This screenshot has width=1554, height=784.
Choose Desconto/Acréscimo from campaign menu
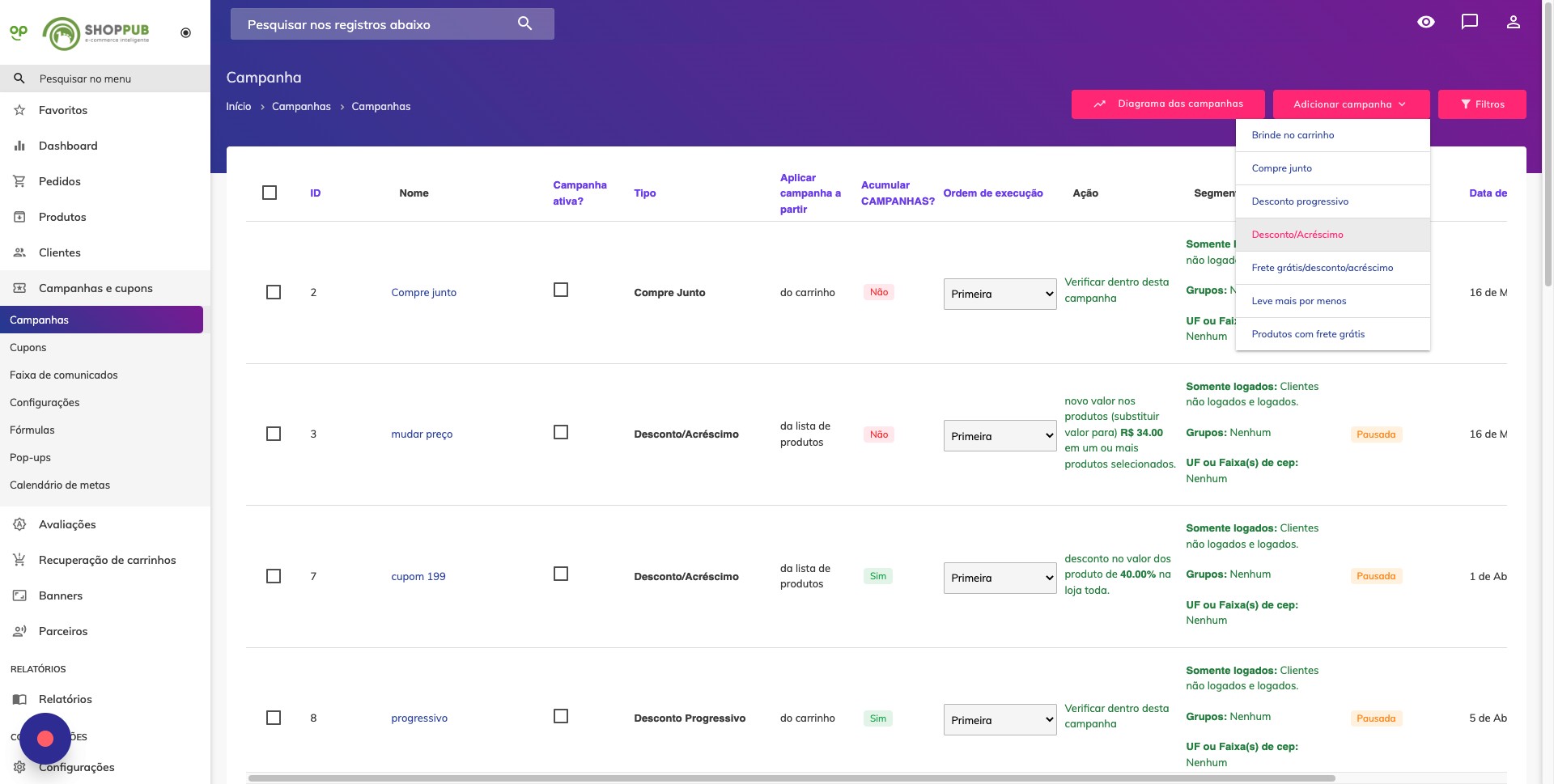(1297, 235)
